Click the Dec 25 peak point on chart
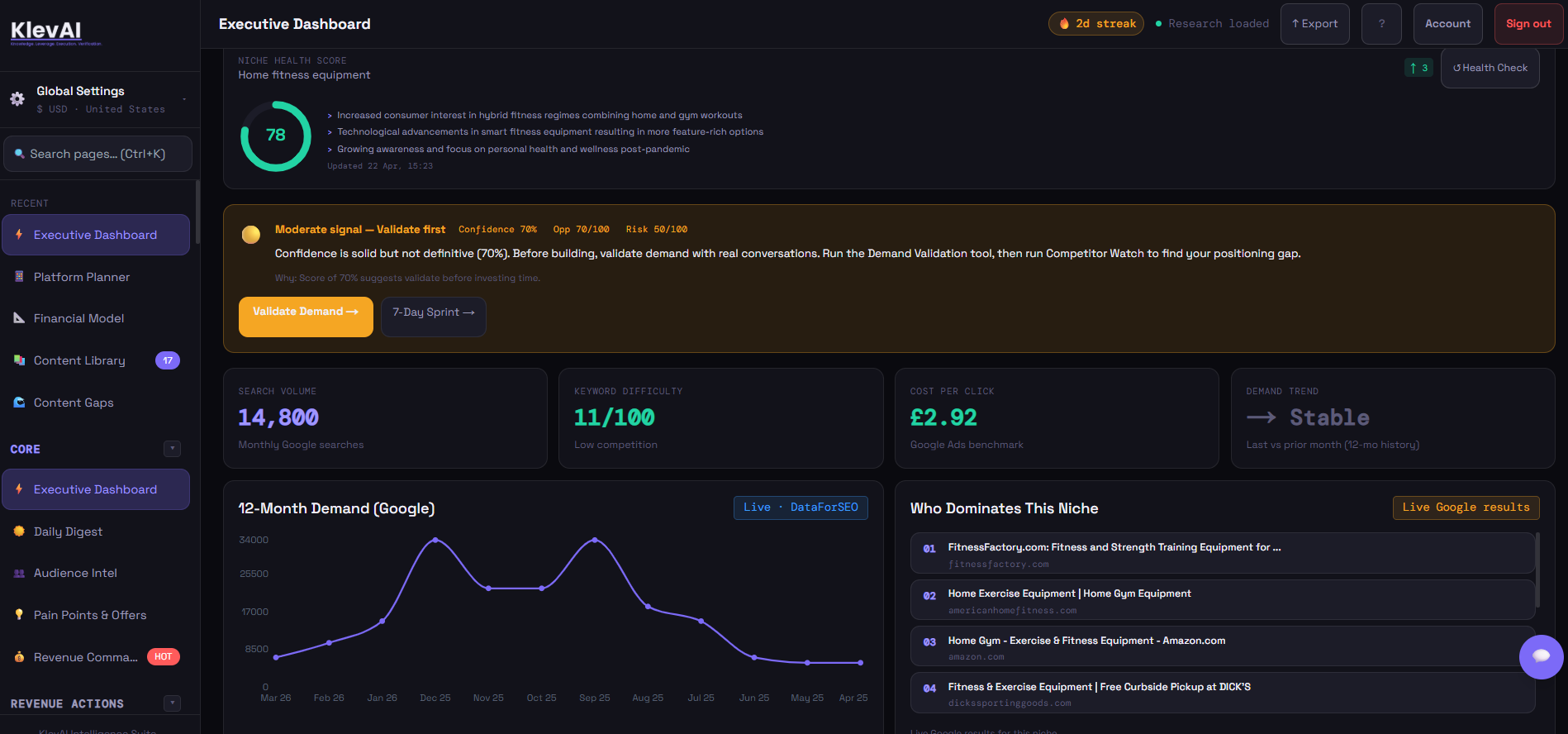Viewport: 1568px width, 734px height. click(435, 540)
